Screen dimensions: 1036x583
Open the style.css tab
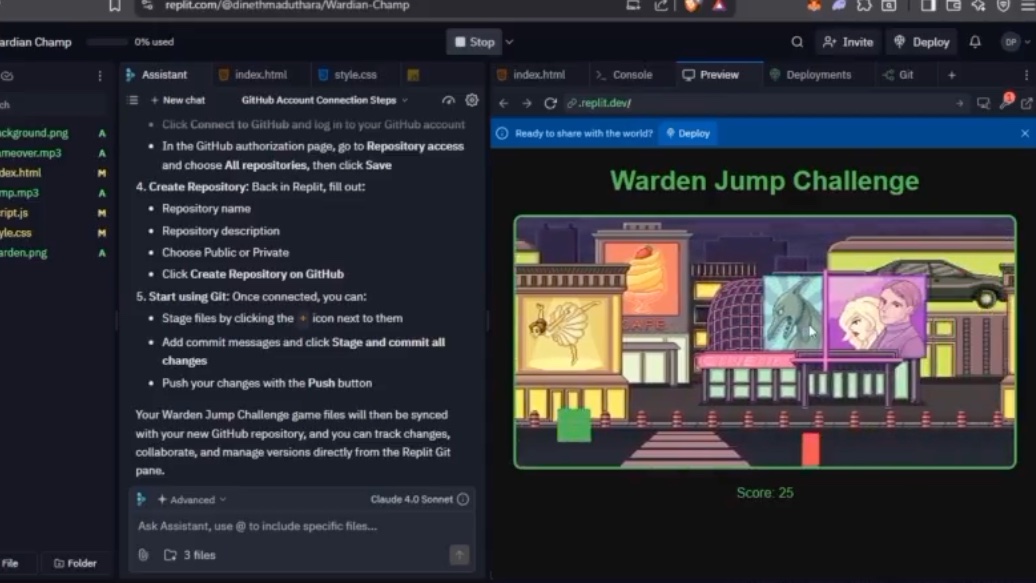tap(348, 75)
